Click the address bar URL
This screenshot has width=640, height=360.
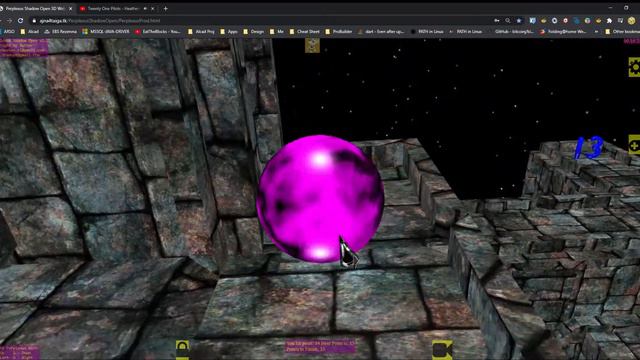pos(100,20)
